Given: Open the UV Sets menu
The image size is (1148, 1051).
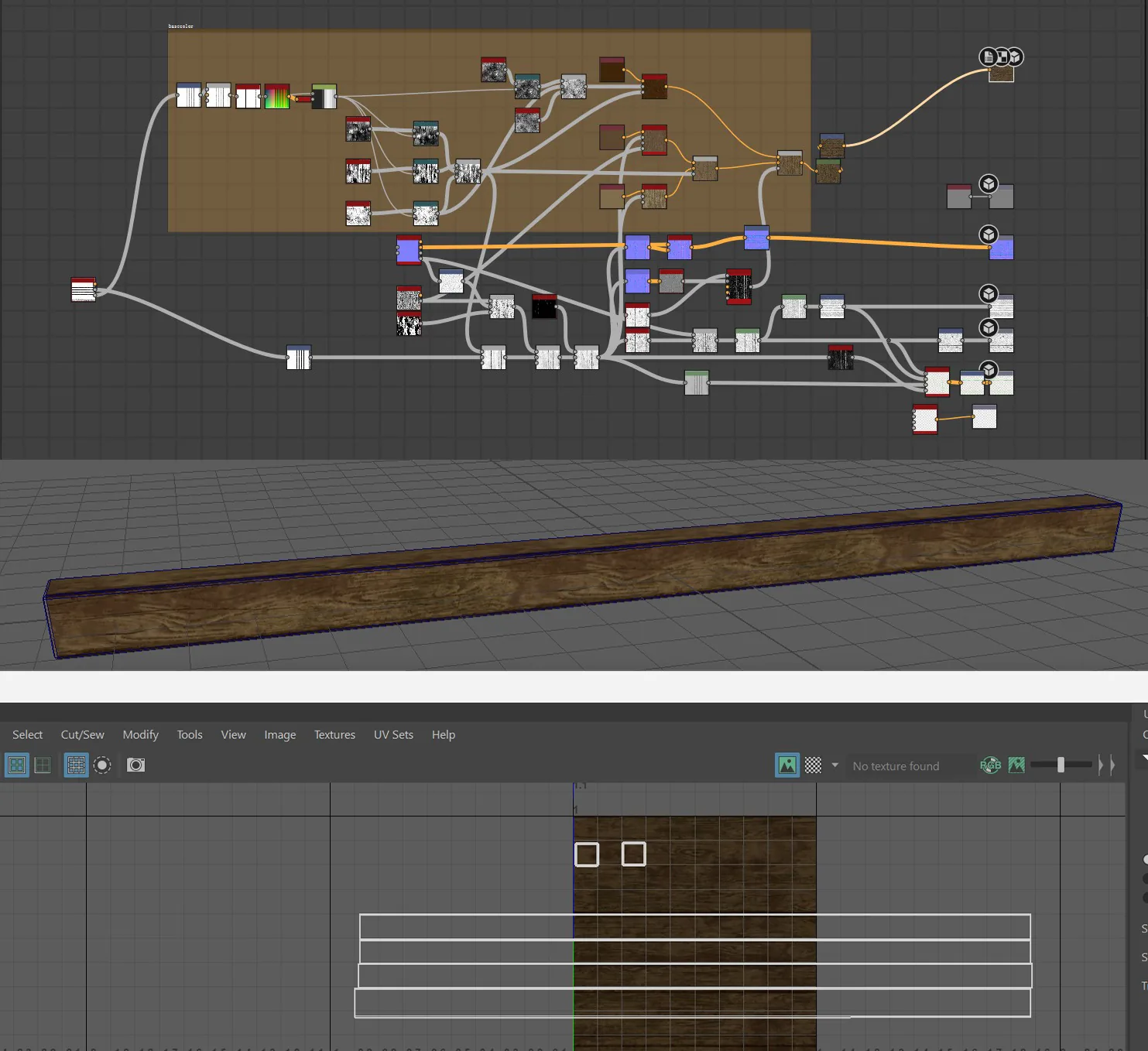Looking at the screenshot, I should (x=393, y=734).
